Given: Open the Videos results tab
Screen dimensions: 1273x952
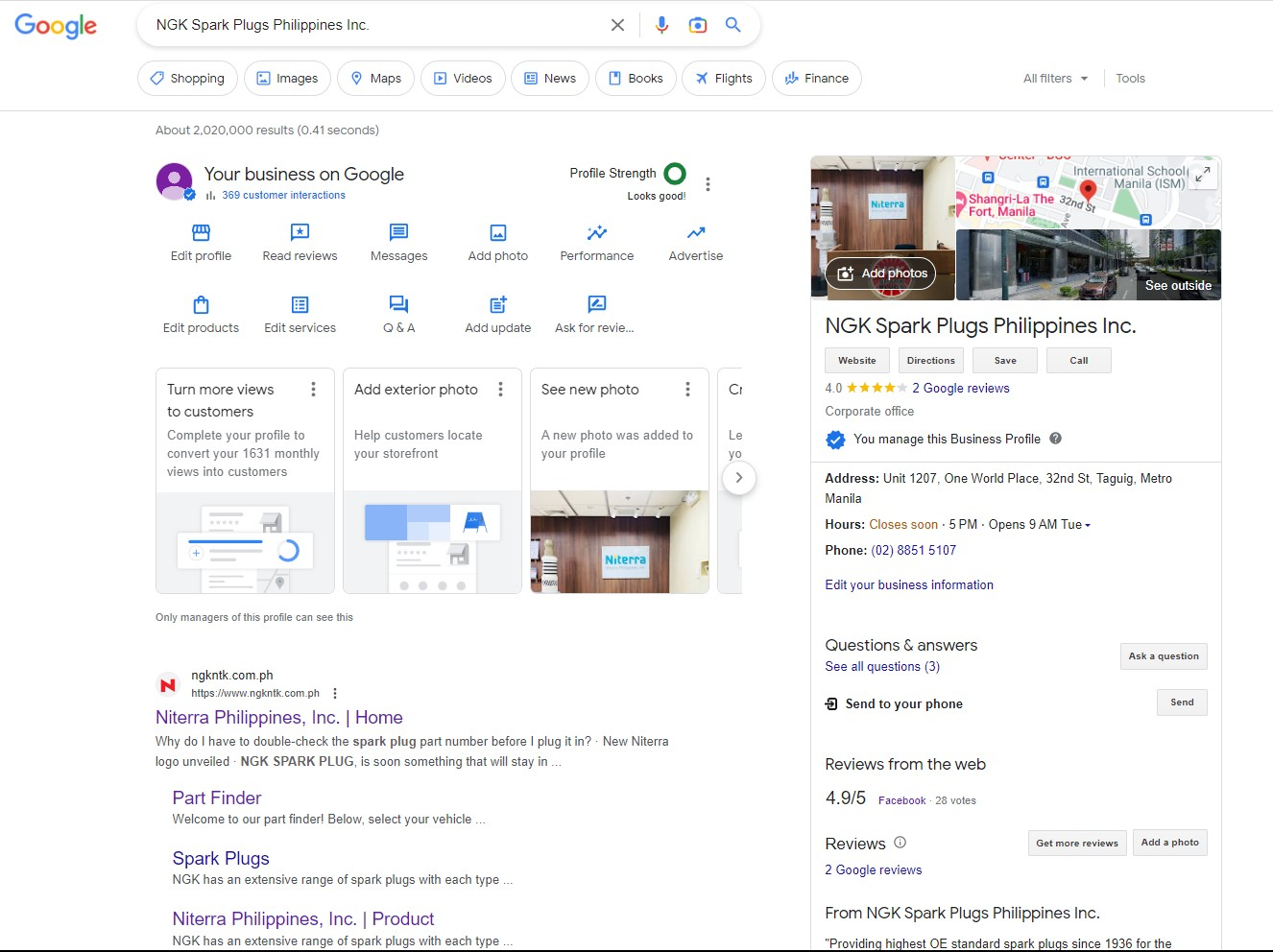Looking at the screenshot, I should pyautogui.click(x=463, y=79).
